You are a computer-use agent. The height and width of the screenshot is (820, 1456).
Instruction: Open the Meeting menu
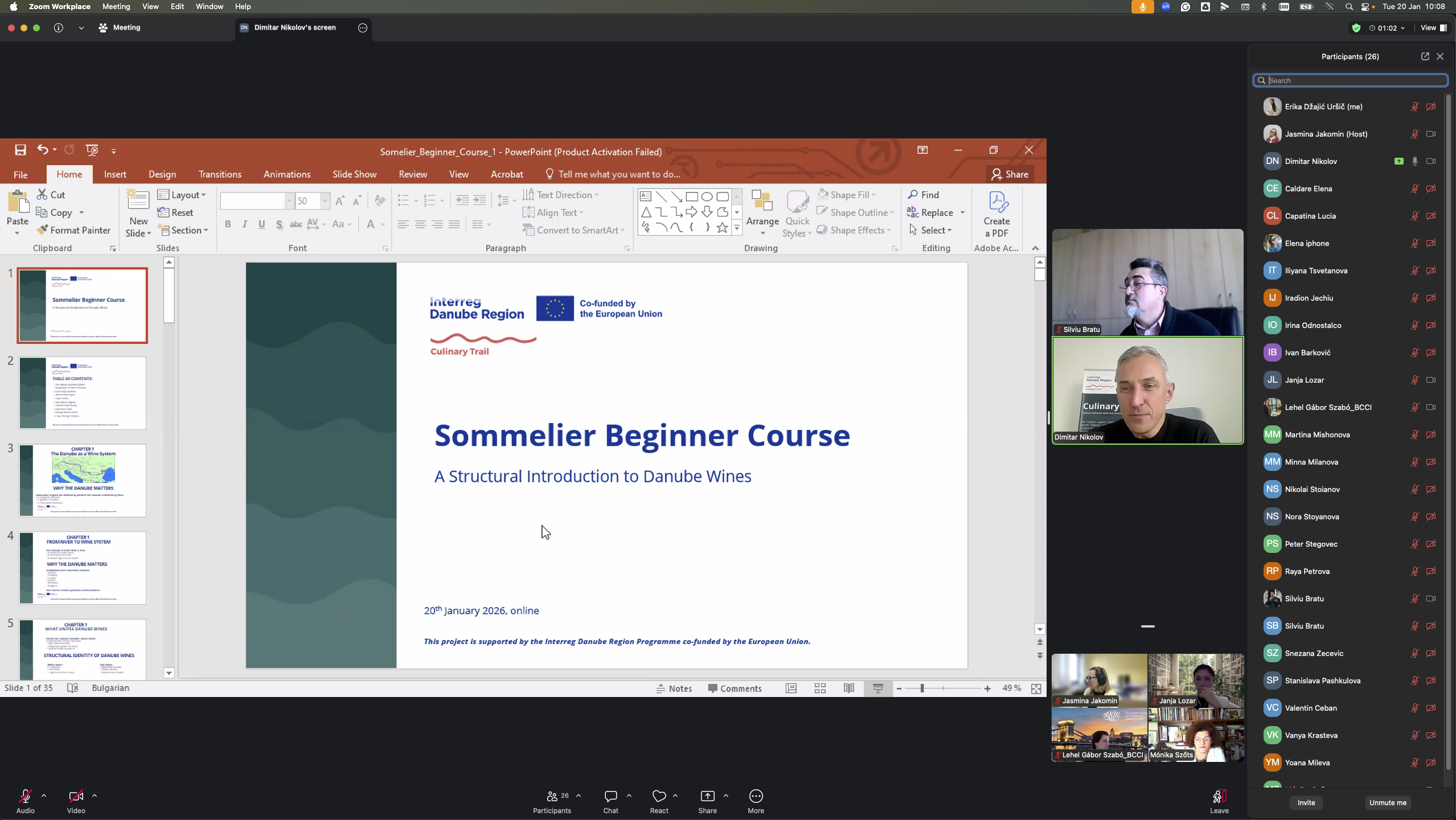pyautogui.click(x=116, y=6)
